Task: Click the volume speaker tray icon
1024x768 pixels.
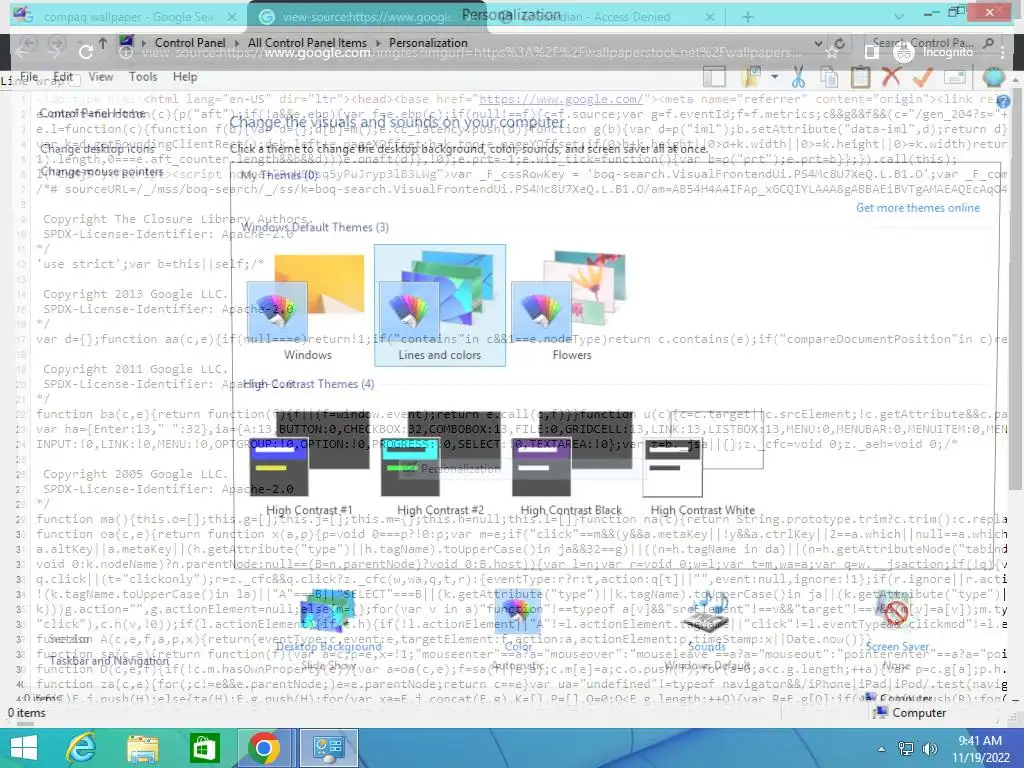Action: [929, 748]
